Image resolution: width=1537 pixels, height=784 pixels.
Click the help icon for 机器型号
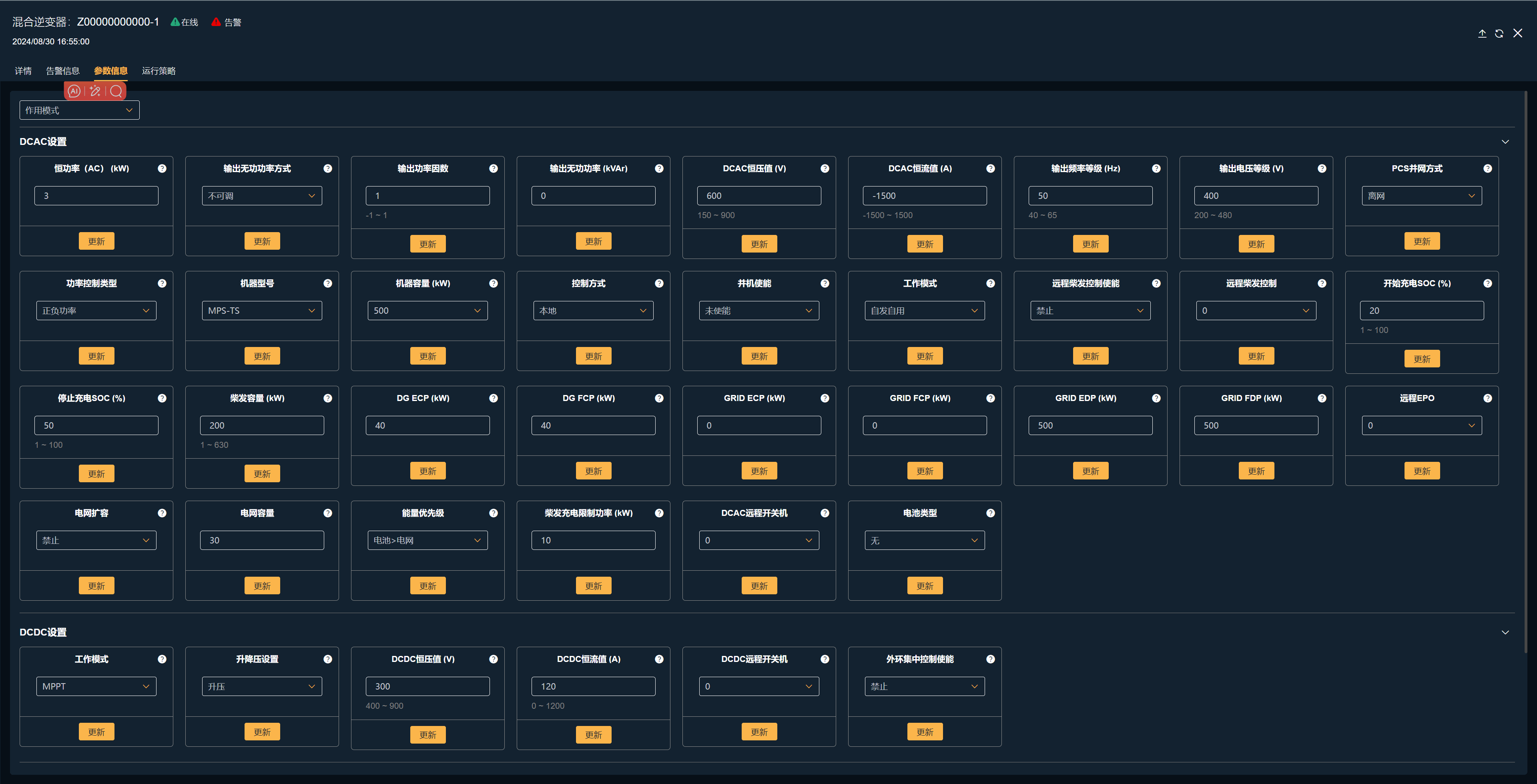coord(327,283)
